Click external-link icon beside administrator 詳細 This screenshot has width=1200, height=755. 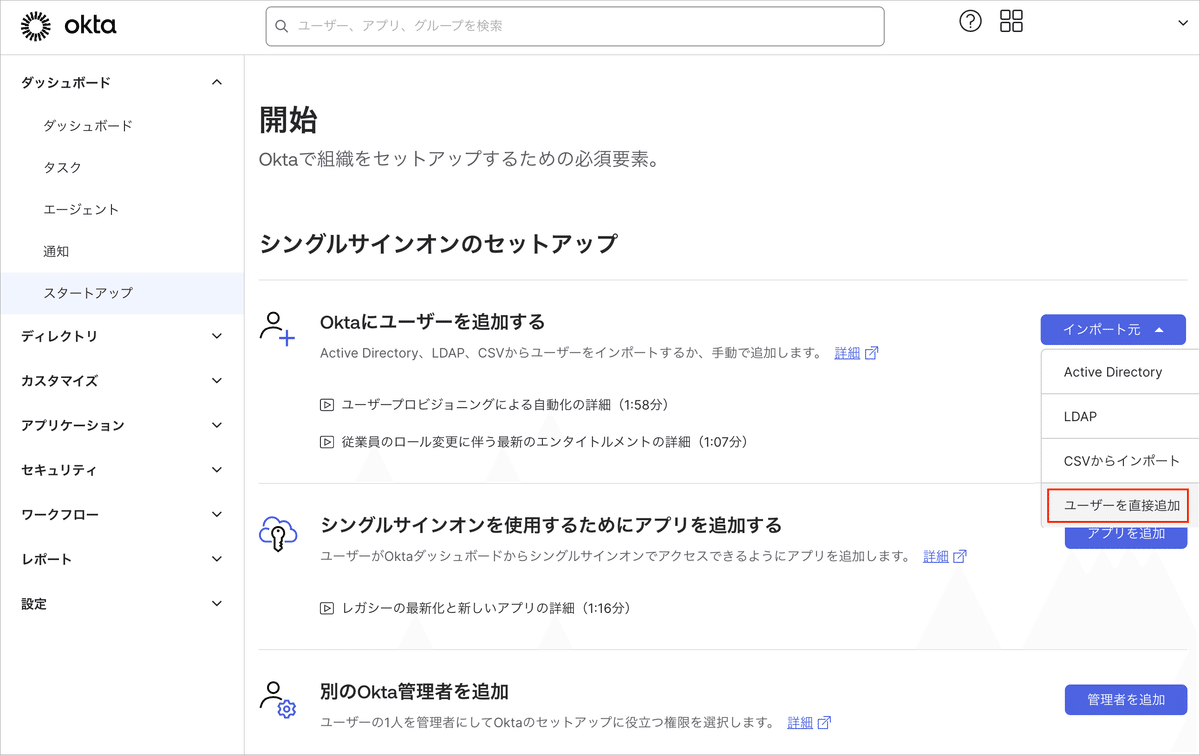point(824,722)
